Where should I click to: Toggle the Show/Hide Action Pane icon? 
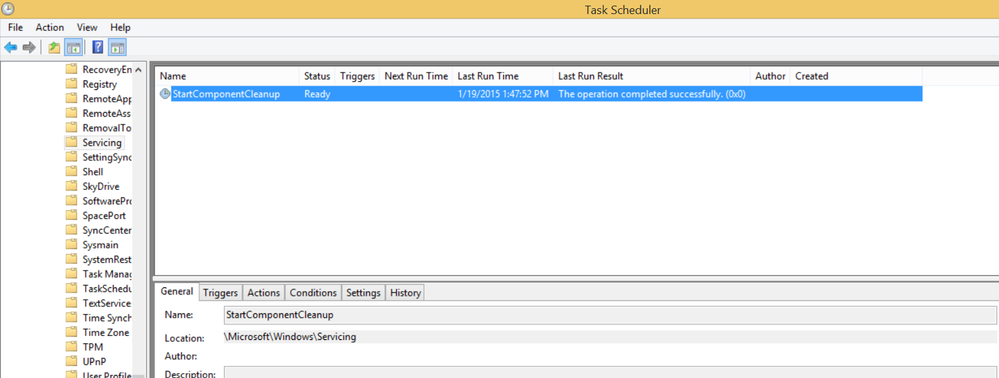coord(117,47)
